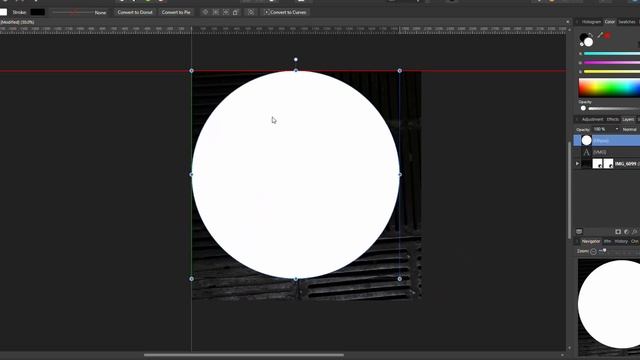Select the Layers tab
The width and height of the screenshot is (640, 360).
tap(628, 119)
